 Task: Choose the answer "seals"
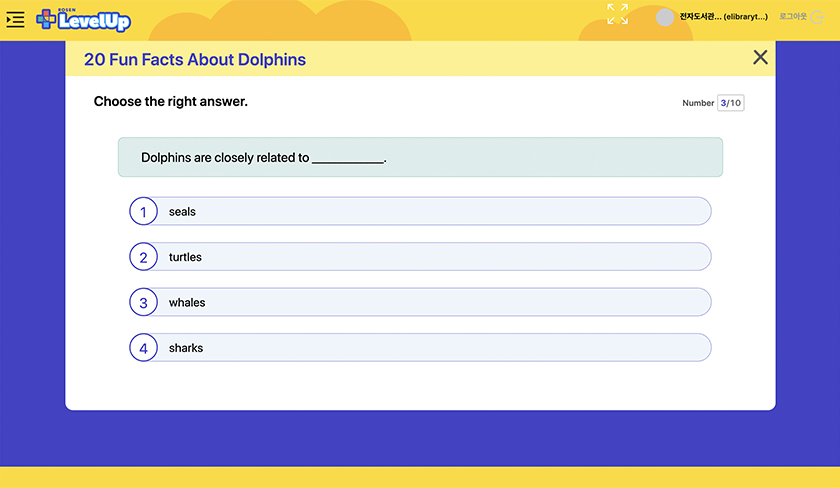[x=182, y=212]
